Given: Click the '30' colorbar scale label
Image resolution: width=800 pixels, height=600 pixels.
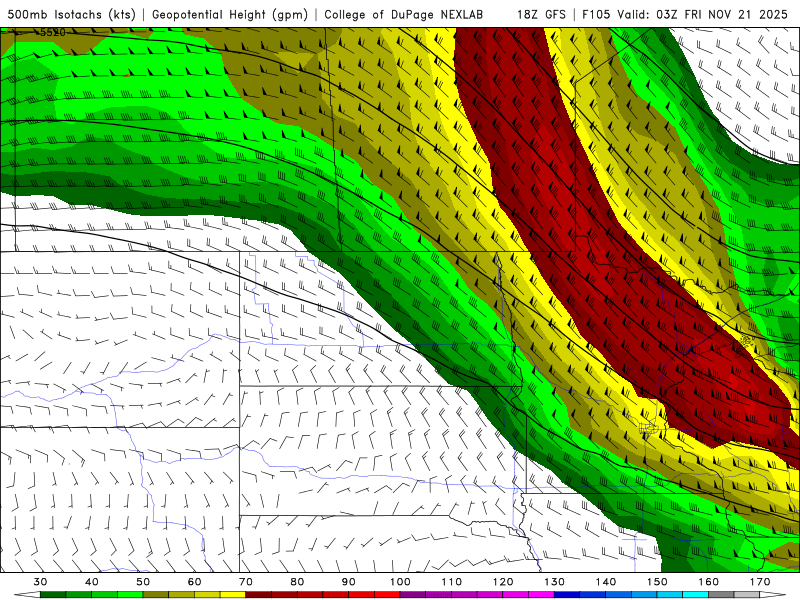Looking at the screenshot, I should click(x=40, y=582).
